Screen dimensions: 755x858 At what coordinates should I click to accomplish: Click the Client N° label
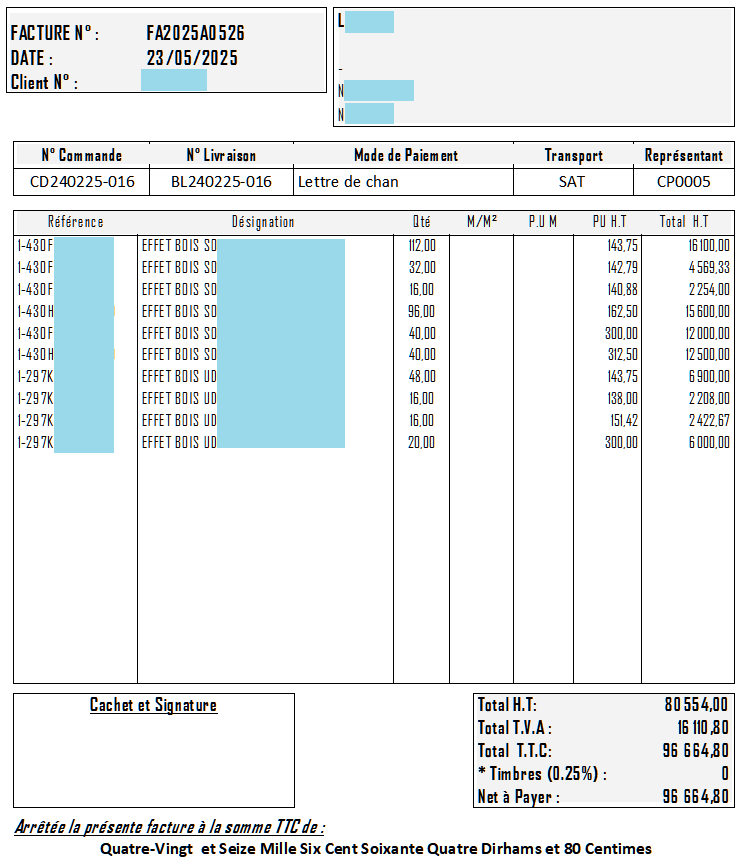coord(44,83)
